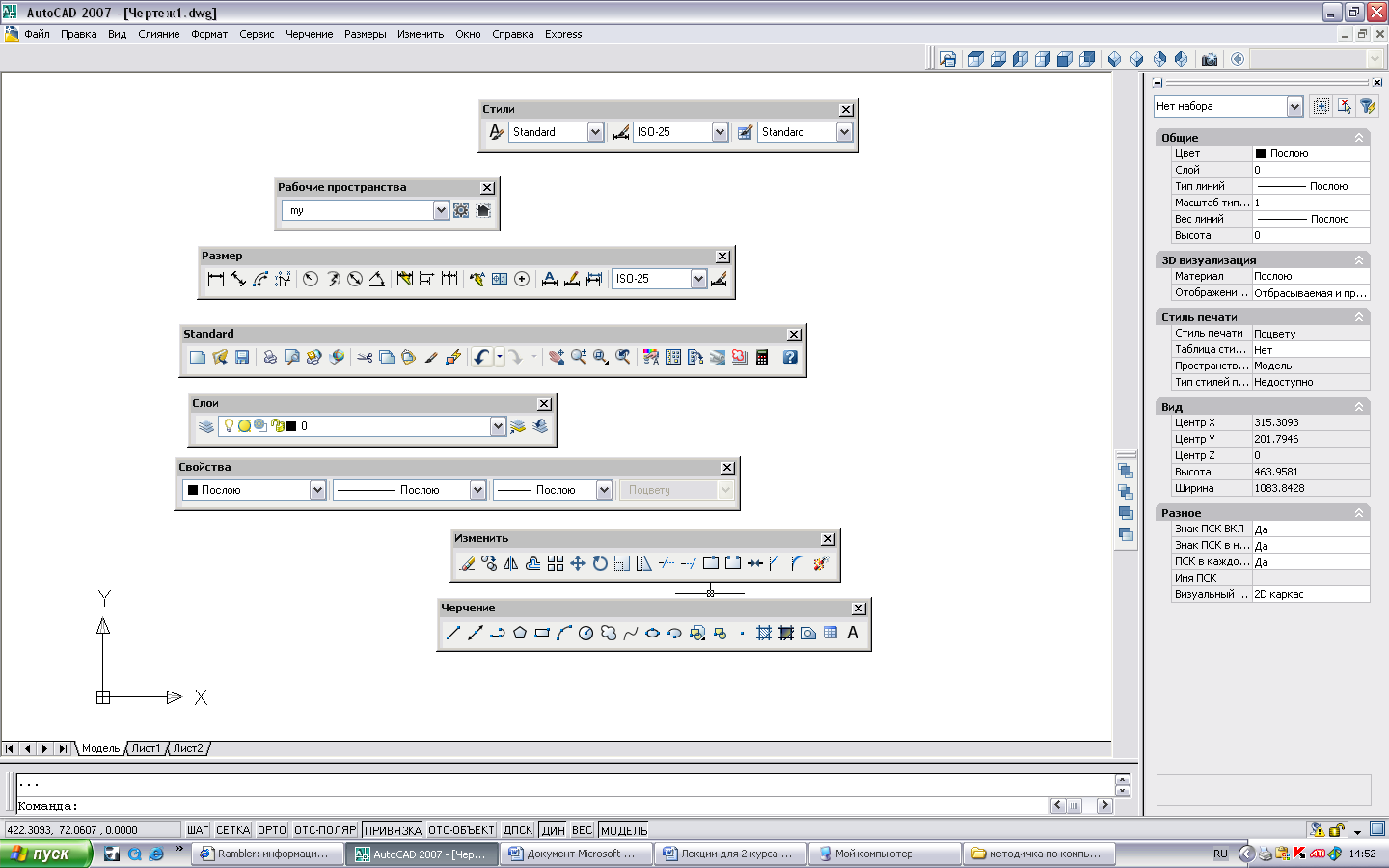The width and height of the screenshot is (1389, 868).
Task: Collapse the 3D визуализация section
Action: click(1359, 260)
